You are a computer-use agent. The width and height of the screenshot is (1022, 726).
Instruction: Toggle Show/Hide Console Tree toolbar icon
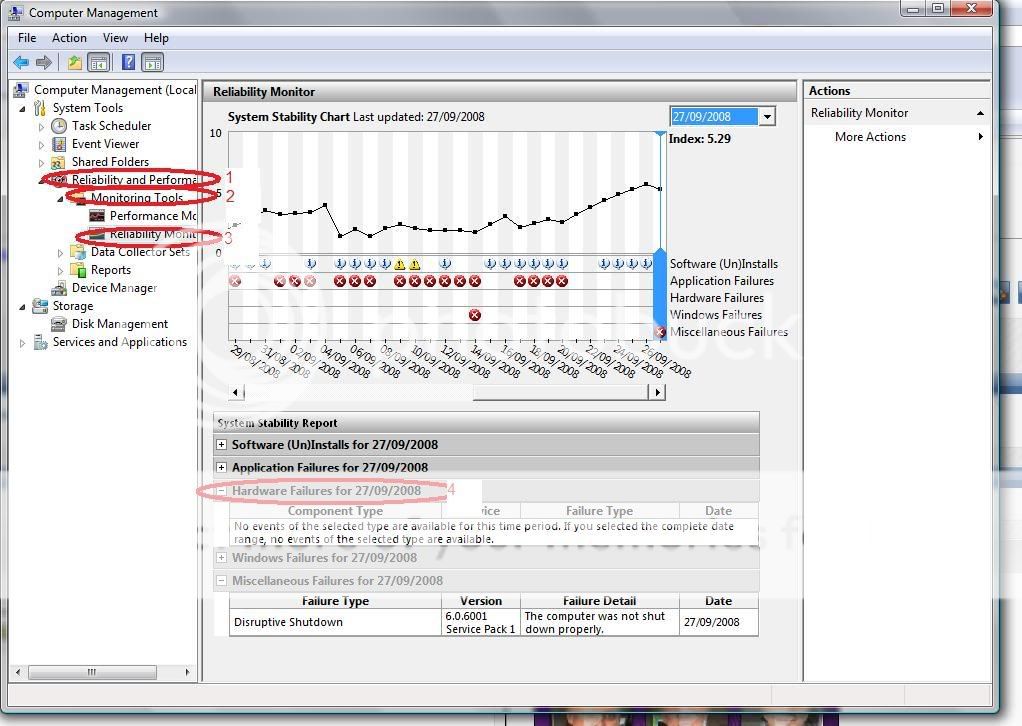coord(99,63)
